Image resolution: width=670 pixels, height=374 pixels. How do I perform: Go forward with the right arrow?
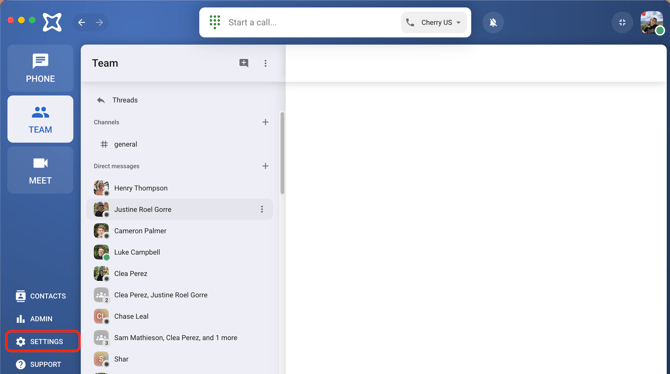[x=100, y=22]
